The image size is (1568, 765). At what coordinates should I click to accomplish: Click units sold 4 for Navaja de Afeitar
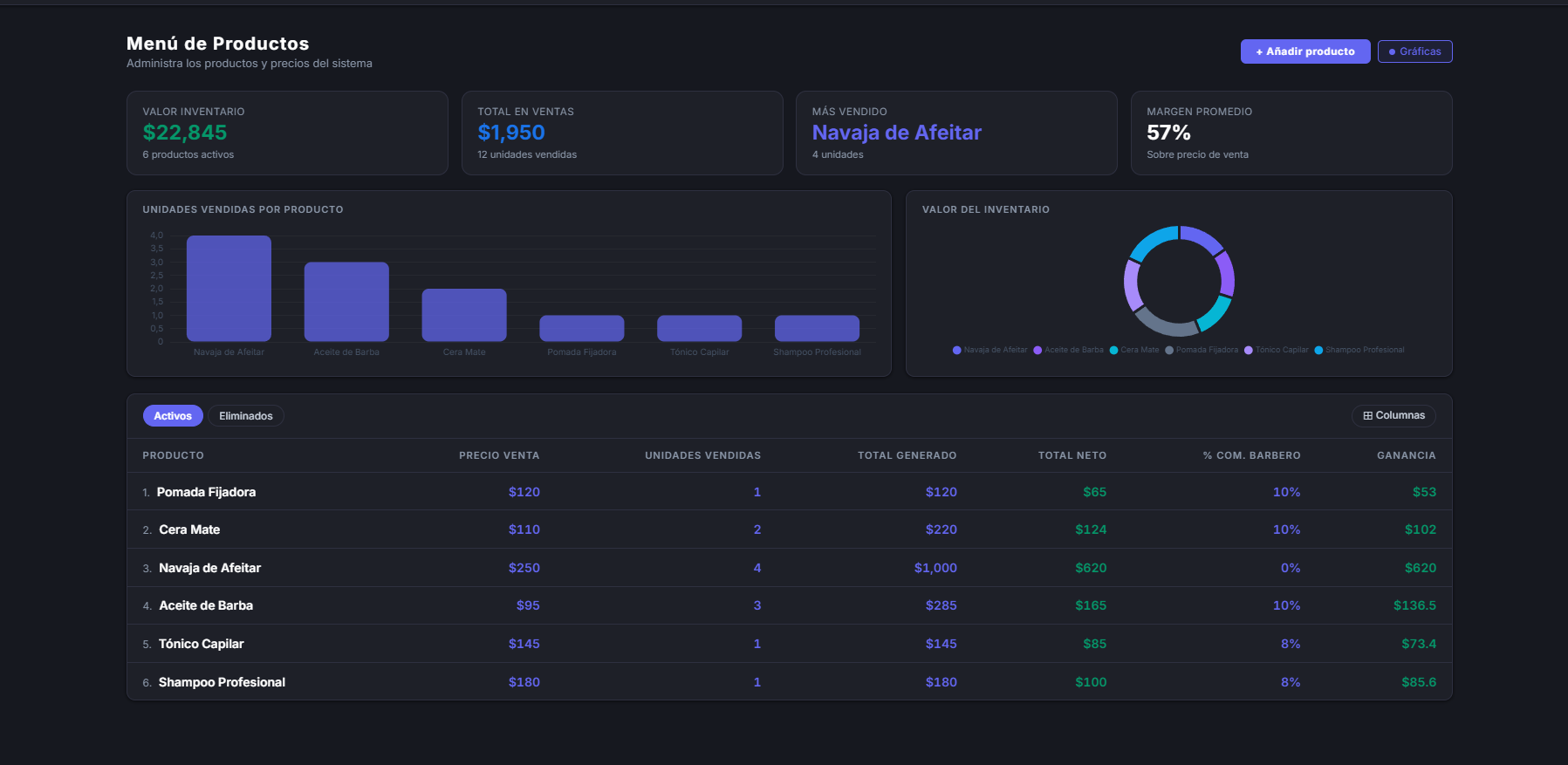(x=757, y=568)
